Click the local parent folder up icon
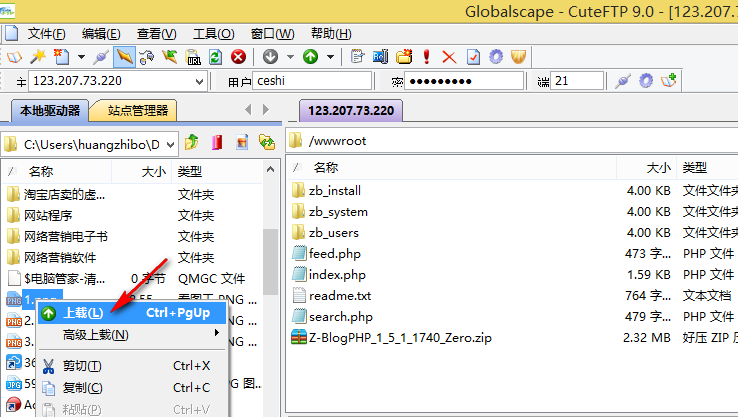The image size is (738, 417). point(192,142)
